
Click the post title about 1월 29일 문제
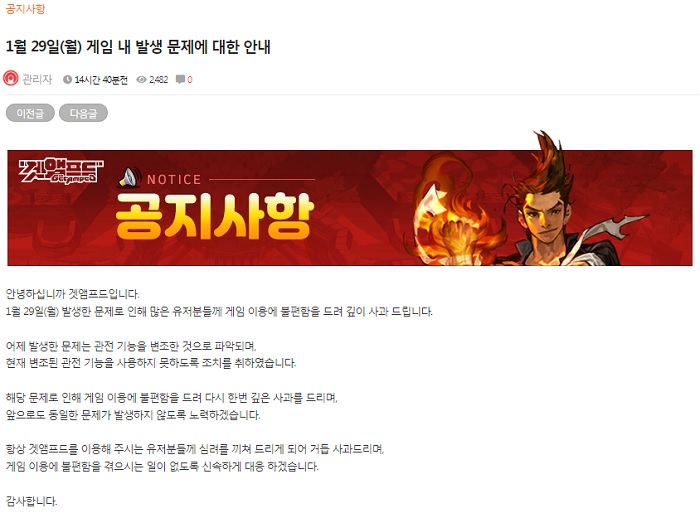point(138,46)
